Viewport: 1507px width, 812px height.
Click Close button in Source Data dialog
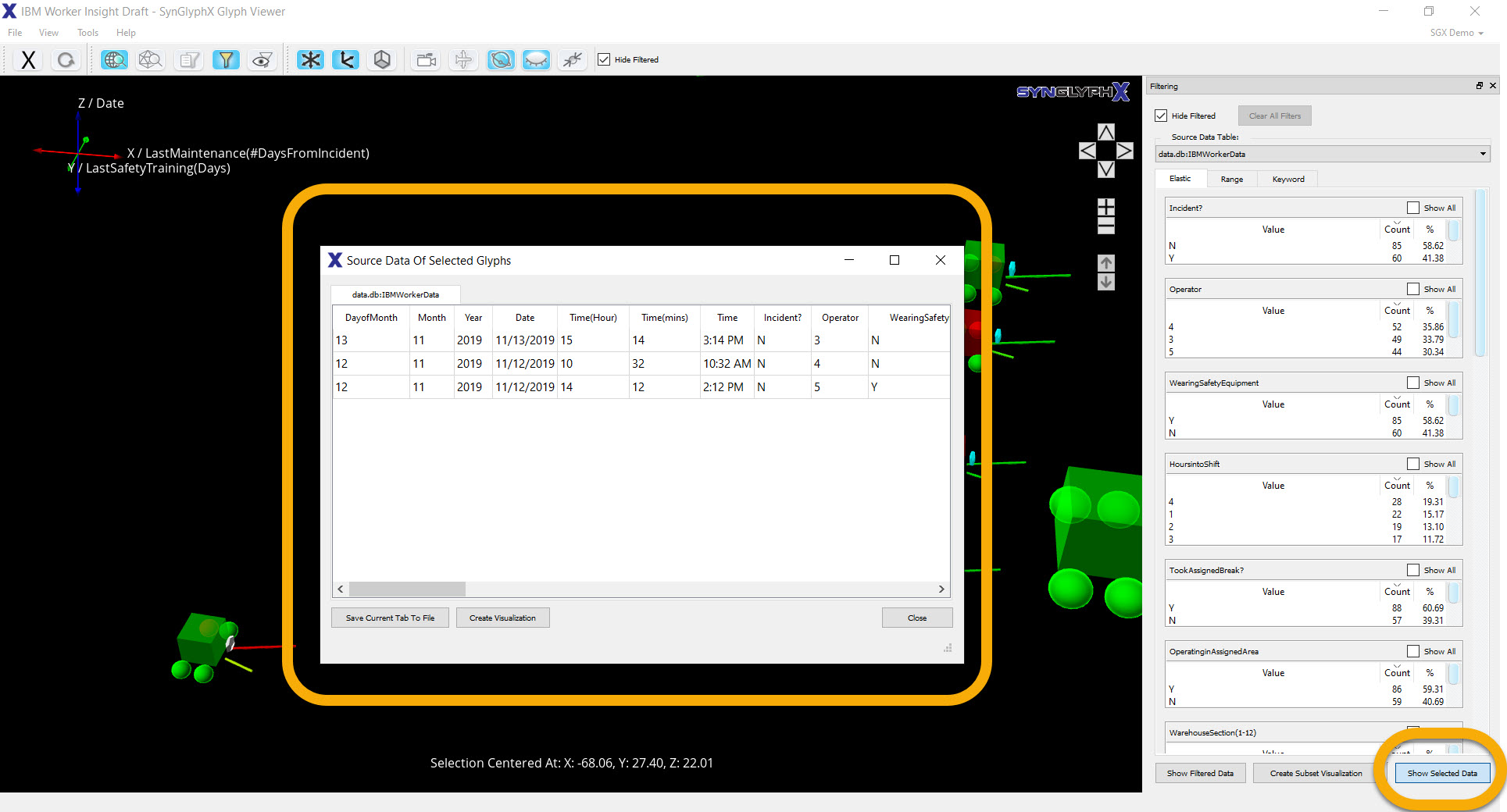[x=917, y=618]
